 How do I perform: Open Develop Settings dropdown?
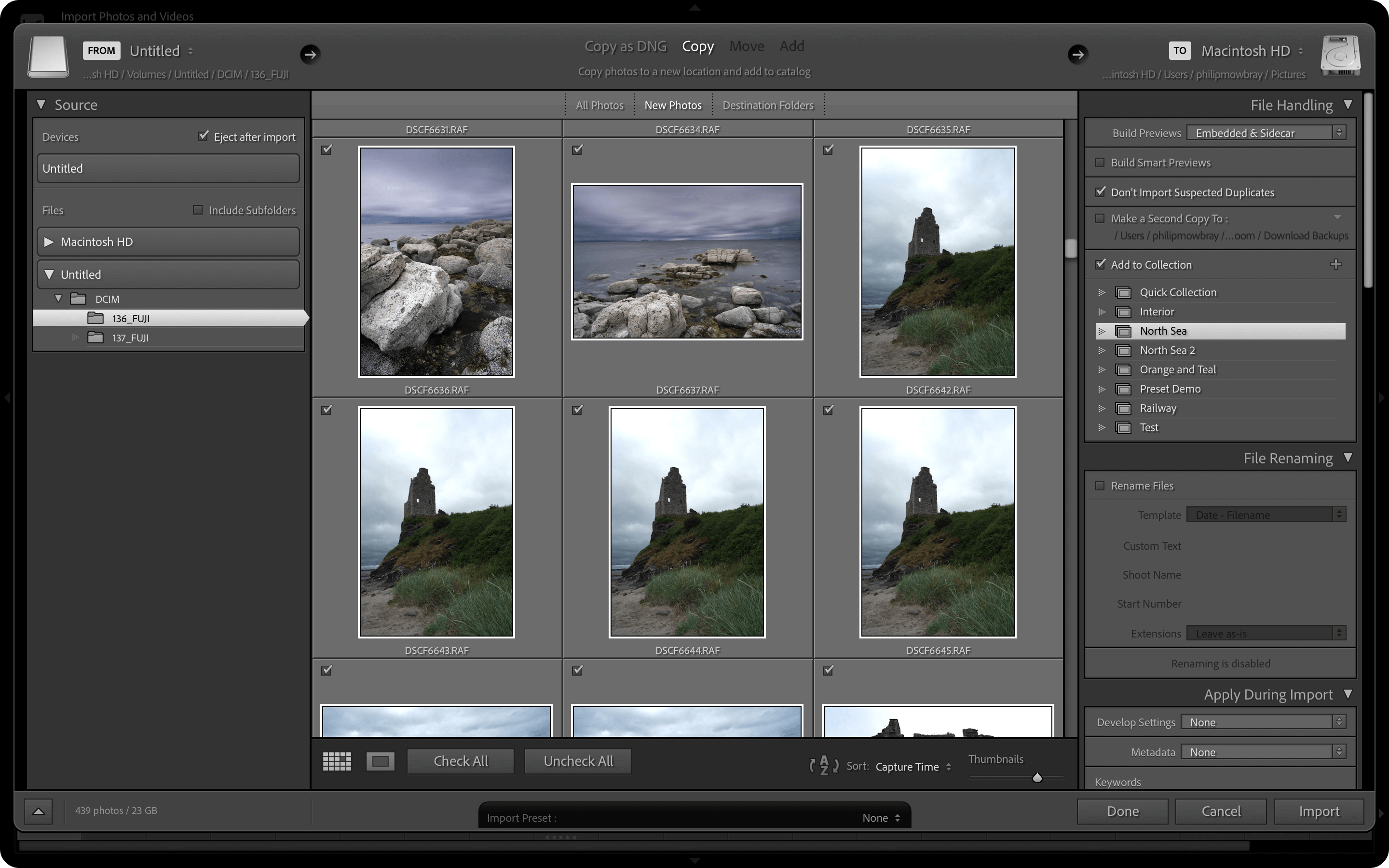(x=1263, y=721)
